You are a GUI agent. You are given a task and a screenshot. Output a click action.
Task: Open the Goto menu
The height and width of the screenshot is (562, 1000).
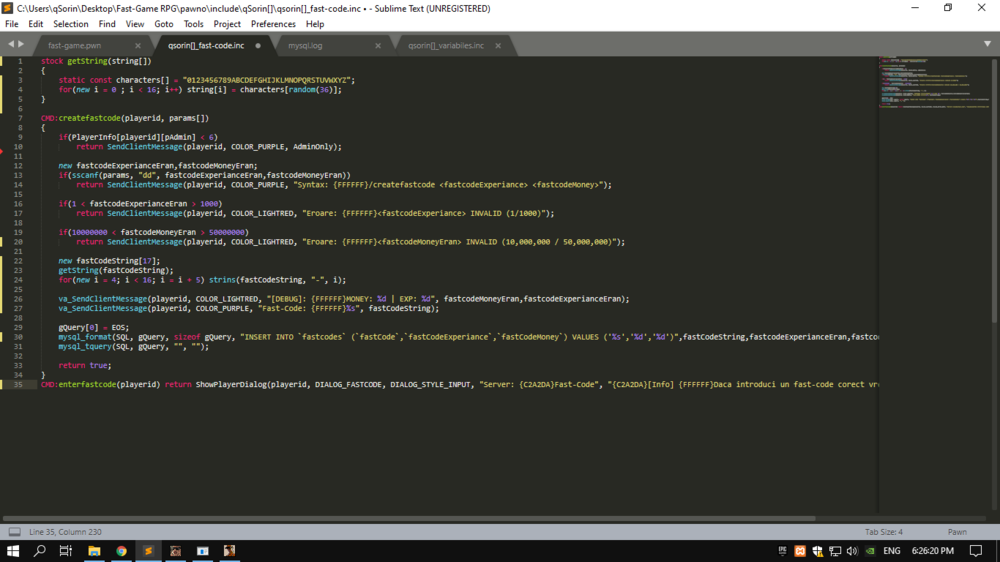[x=164, y=24]
